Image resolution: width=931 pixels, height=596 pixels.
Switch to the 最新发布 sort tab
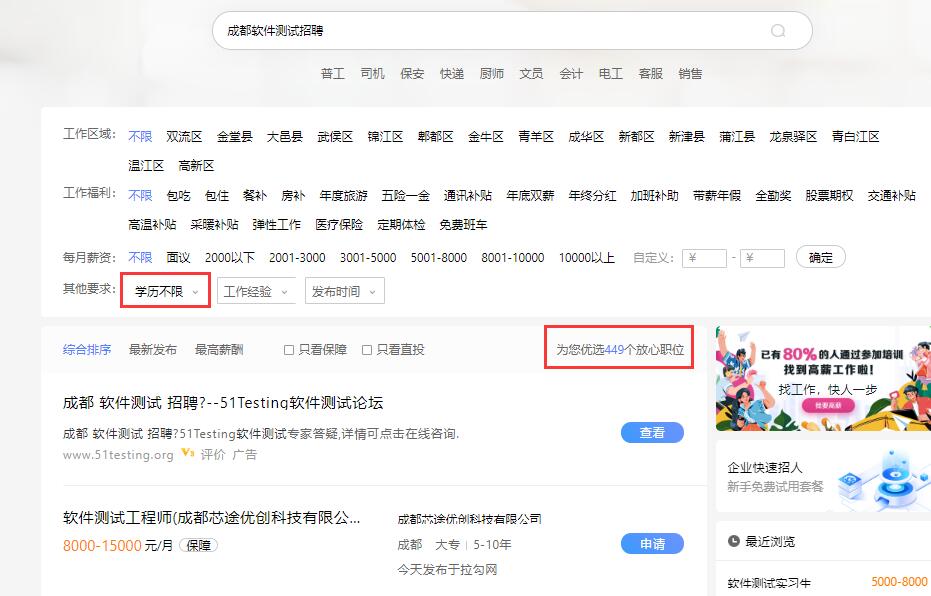click(x=152, y=350)
